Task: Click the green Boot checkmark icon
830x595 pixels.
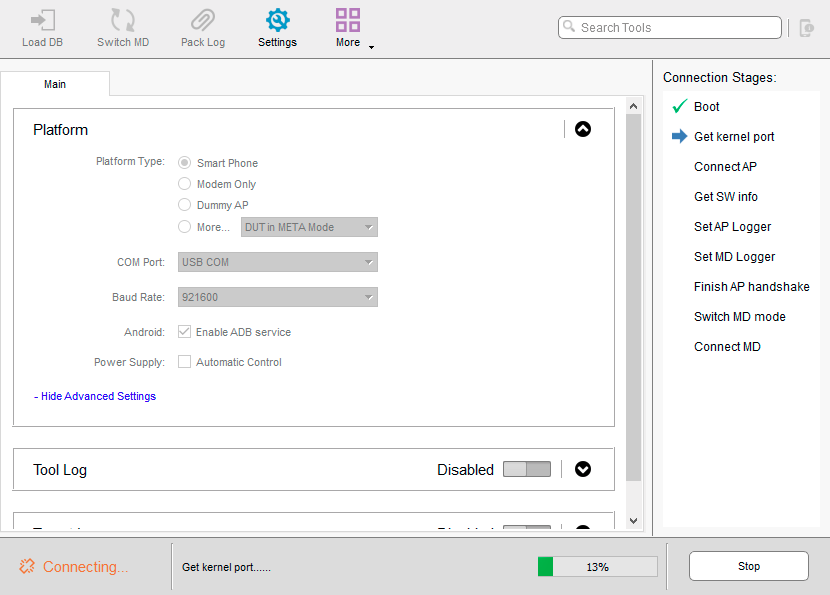Action: tap(680, 107)
